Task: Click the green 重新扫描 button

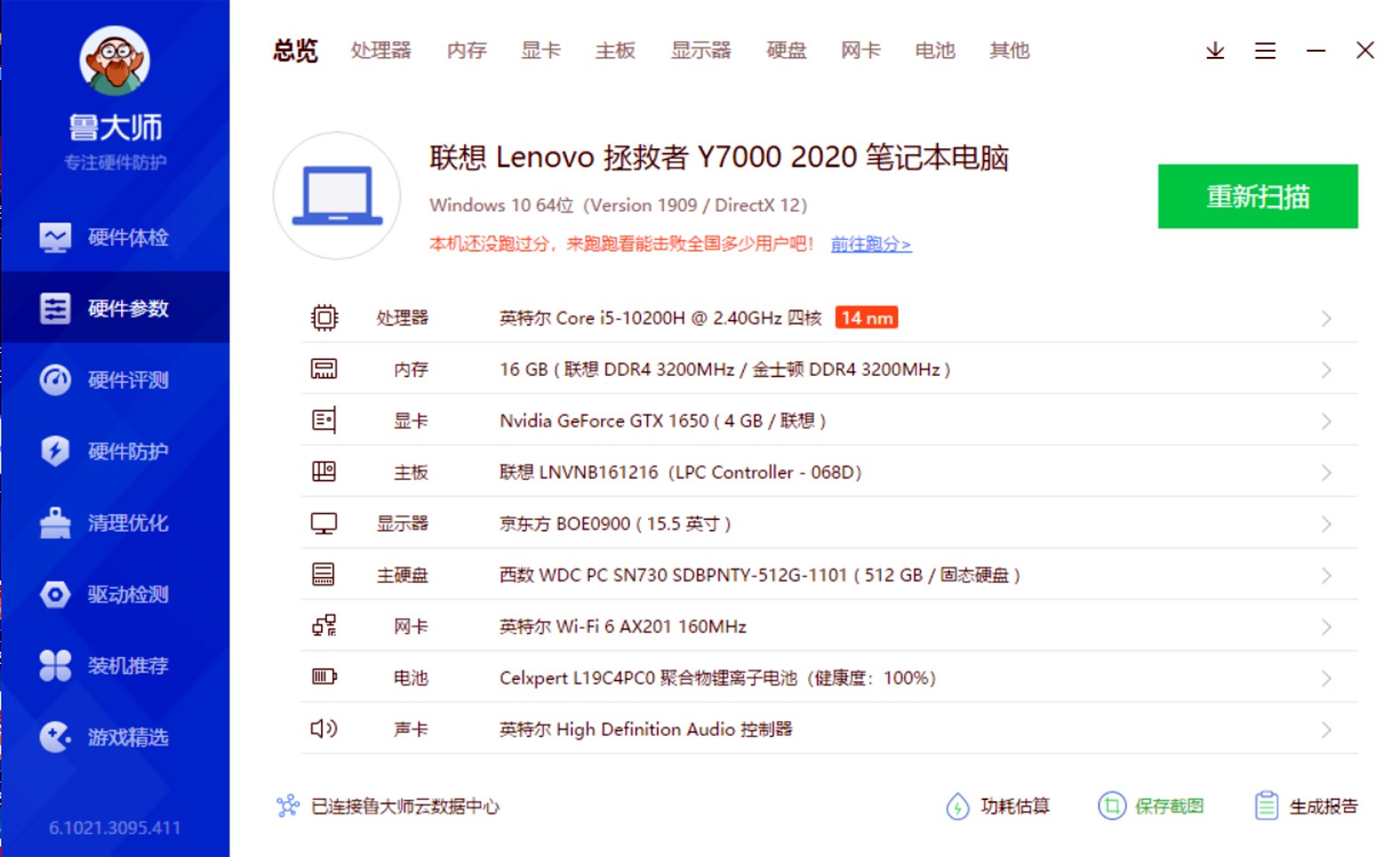Action: click(x=1257, y=196)
